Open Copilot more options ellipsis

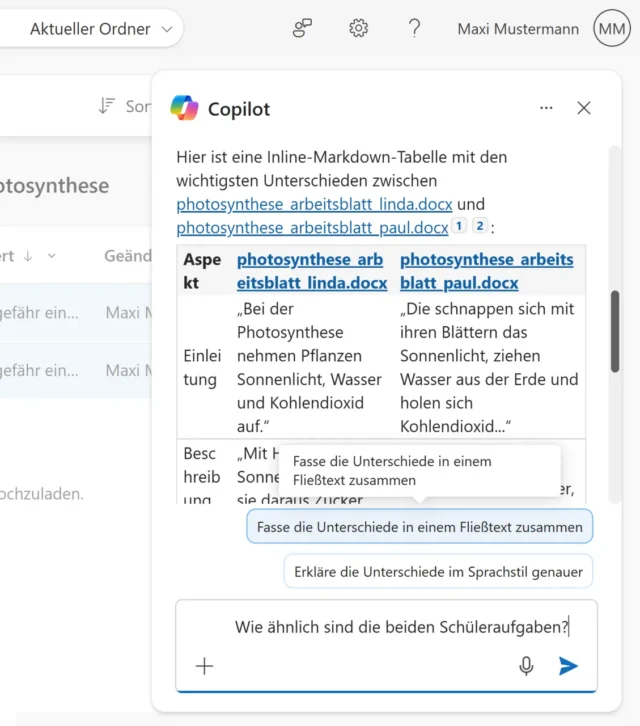click(546, 108)
